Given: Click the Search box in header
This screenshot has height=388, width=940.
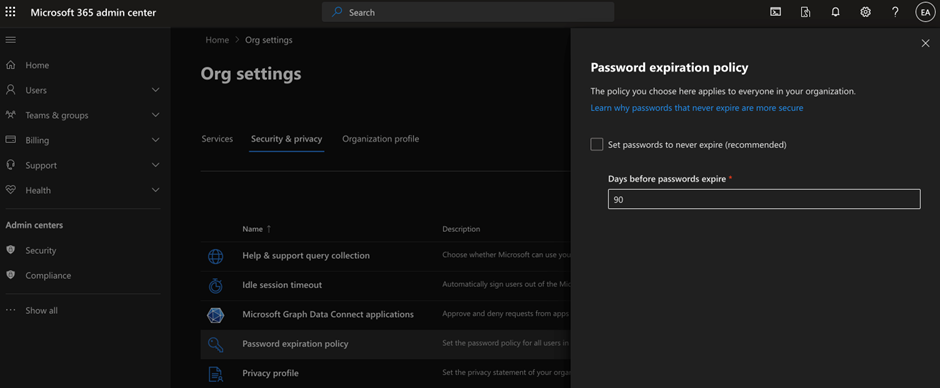Looking at the screenshot, I should coord(468,12).
